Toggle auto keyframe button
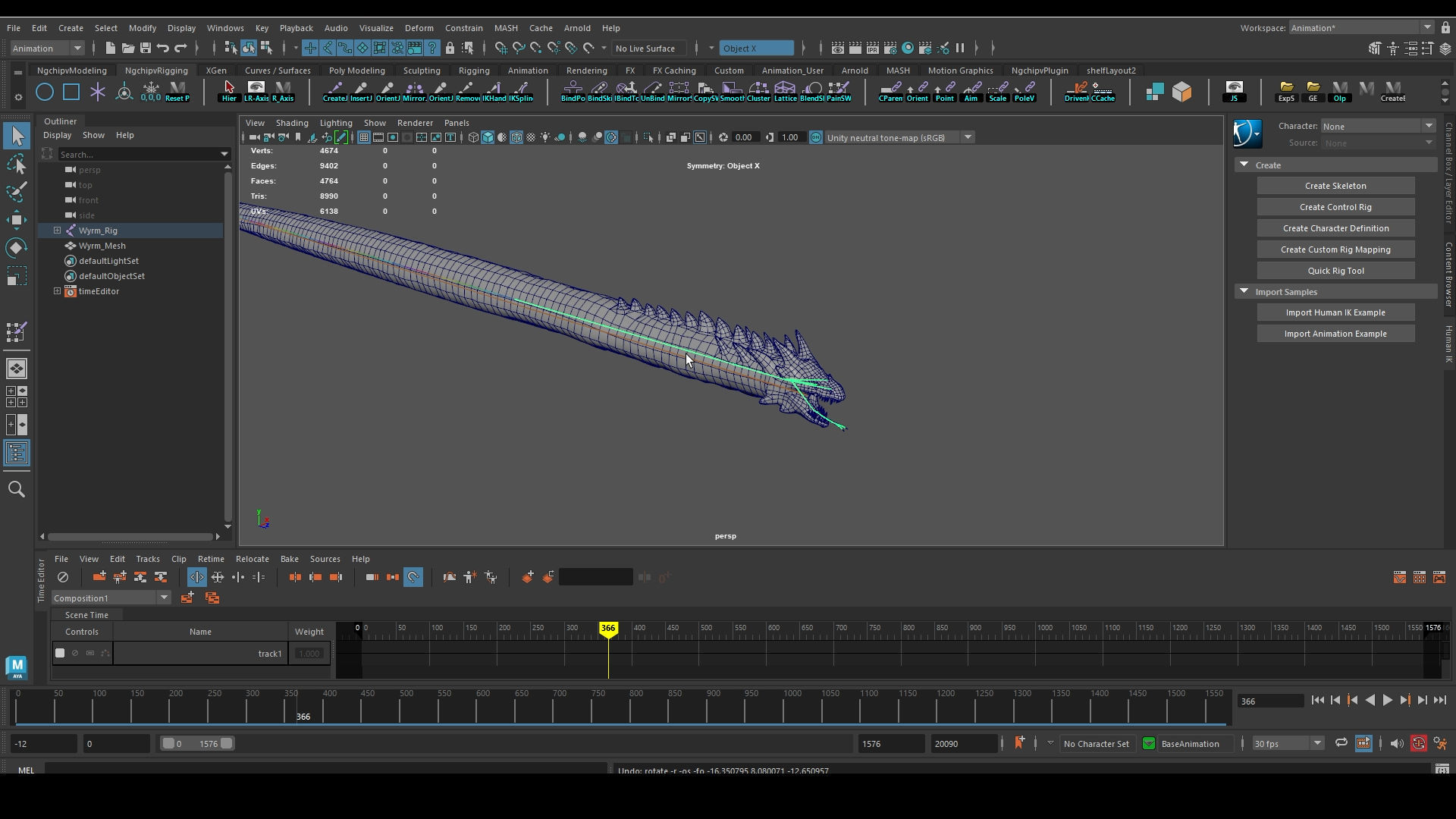Screen dimensions: 1456x819 1418,744
